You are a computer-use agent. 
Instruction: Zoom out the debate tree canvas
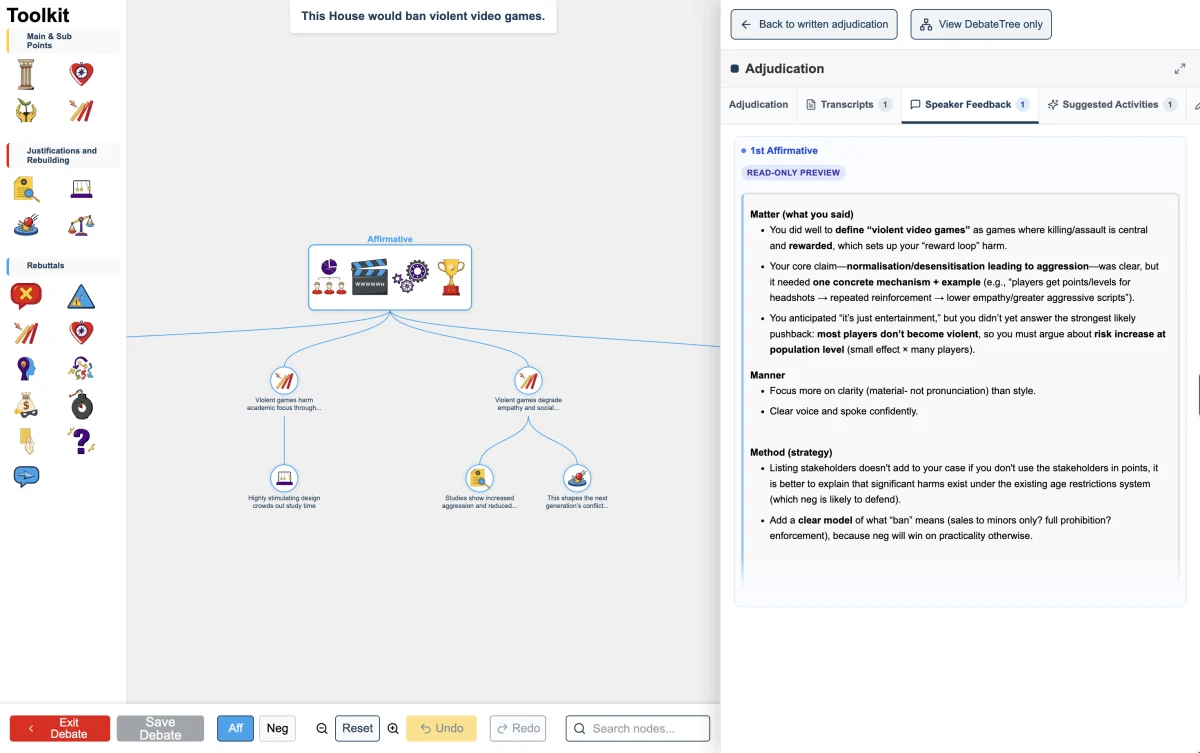point(322,729)
